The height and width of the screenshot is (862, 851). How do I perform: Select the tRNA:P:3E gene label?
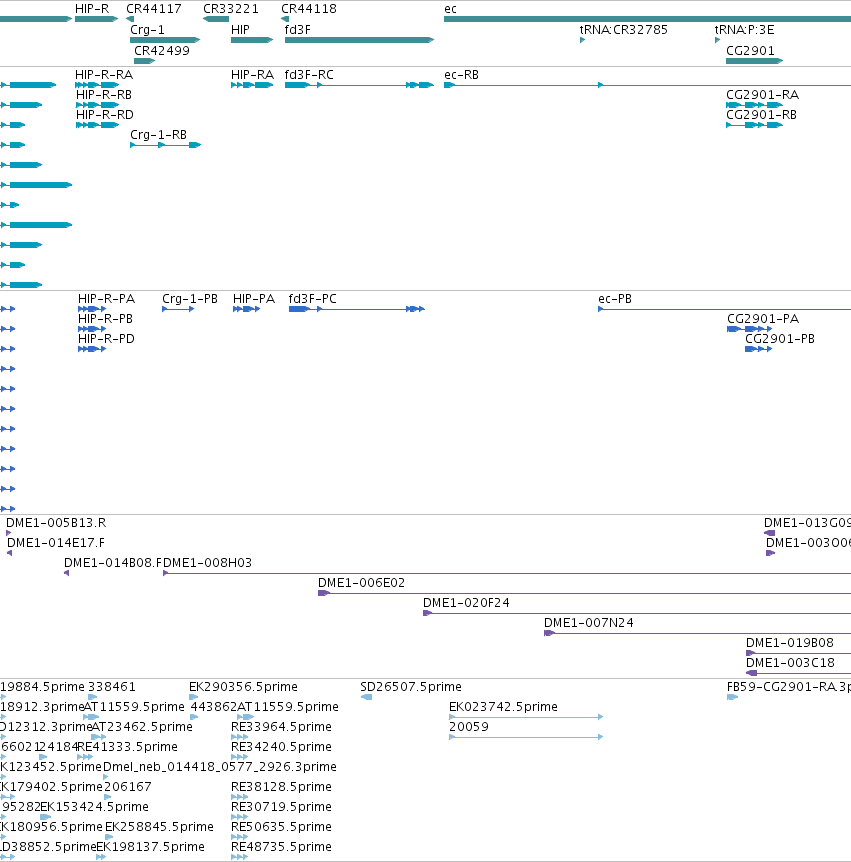pos(744,30)
